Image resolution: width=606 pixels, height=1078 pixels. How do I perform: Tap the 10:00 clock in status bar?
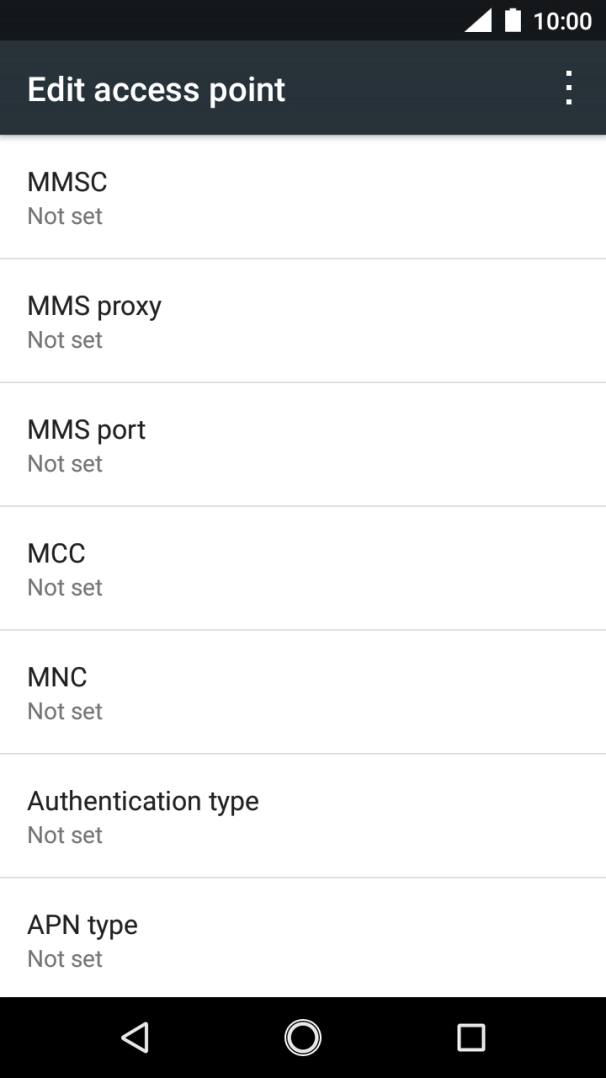562,21
